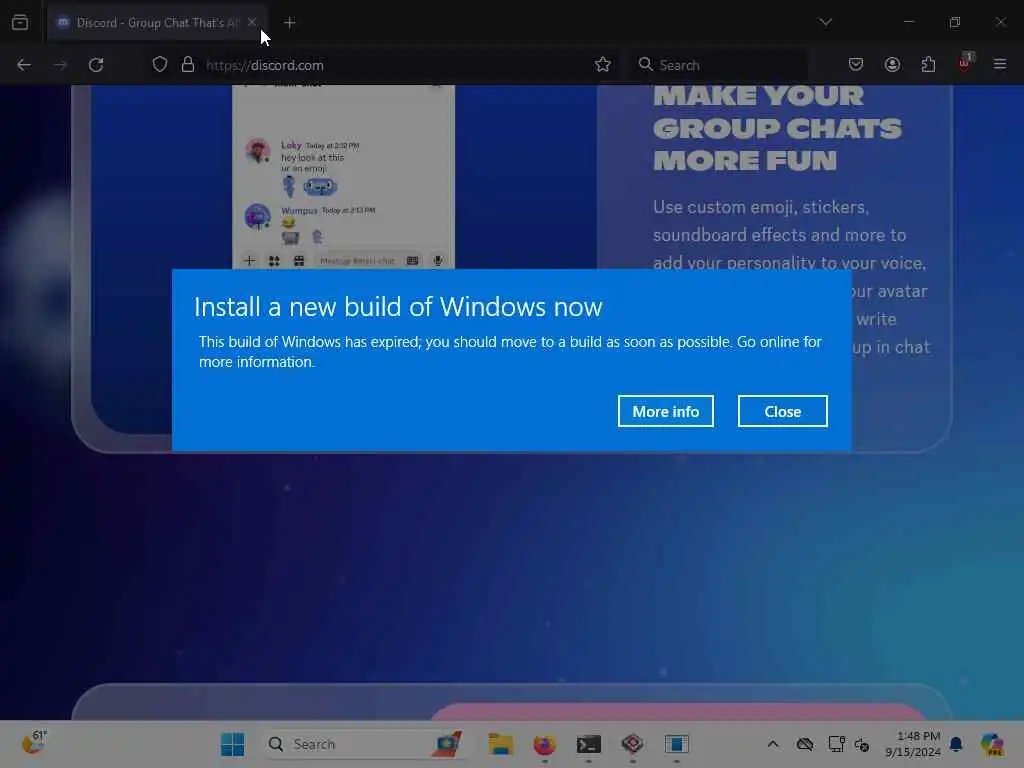The width and height of the screenshot is (1024, 768).
Task: Close the Windows build expired dialog
Action: [x=782, y=411]
